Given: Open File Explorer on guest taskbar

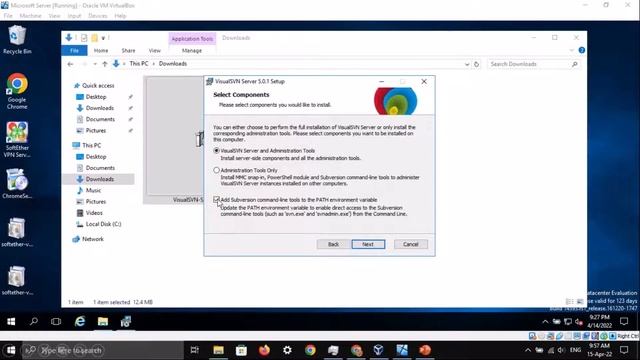Looking at the screenshot, I should tap(102, 322).
